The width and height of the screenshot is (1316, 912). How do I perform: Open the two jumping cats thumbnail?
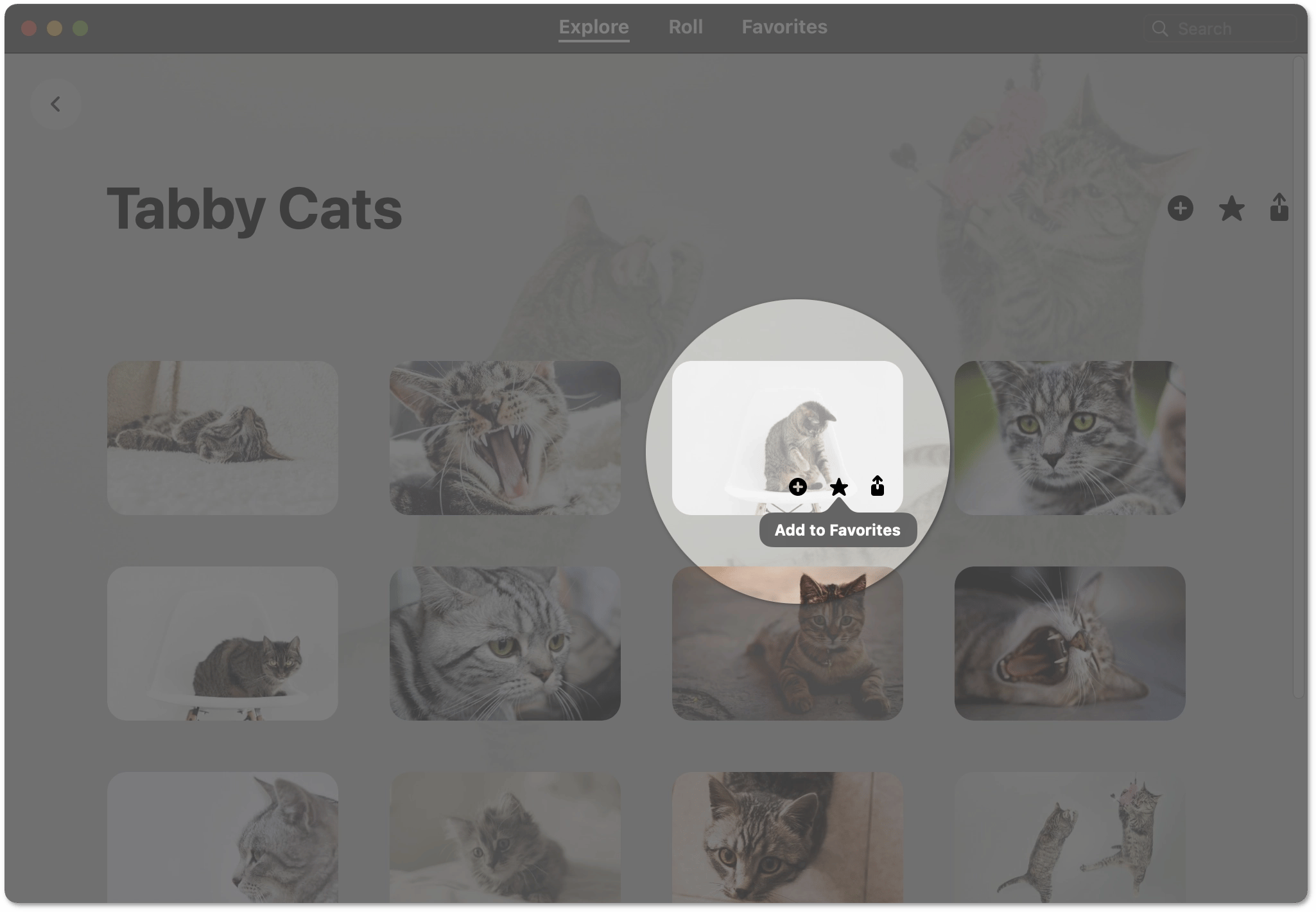tap(1069, 837)
